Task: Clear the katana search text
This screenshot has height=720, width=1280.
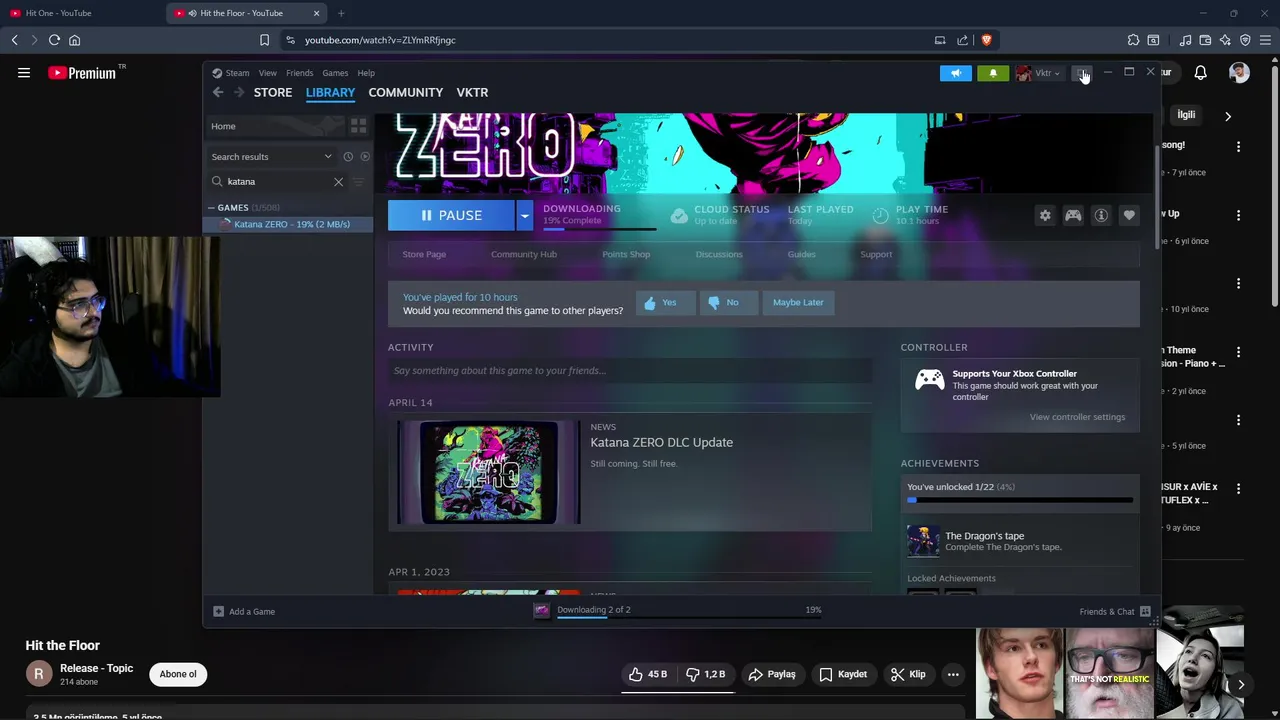Action: point(338,182)
